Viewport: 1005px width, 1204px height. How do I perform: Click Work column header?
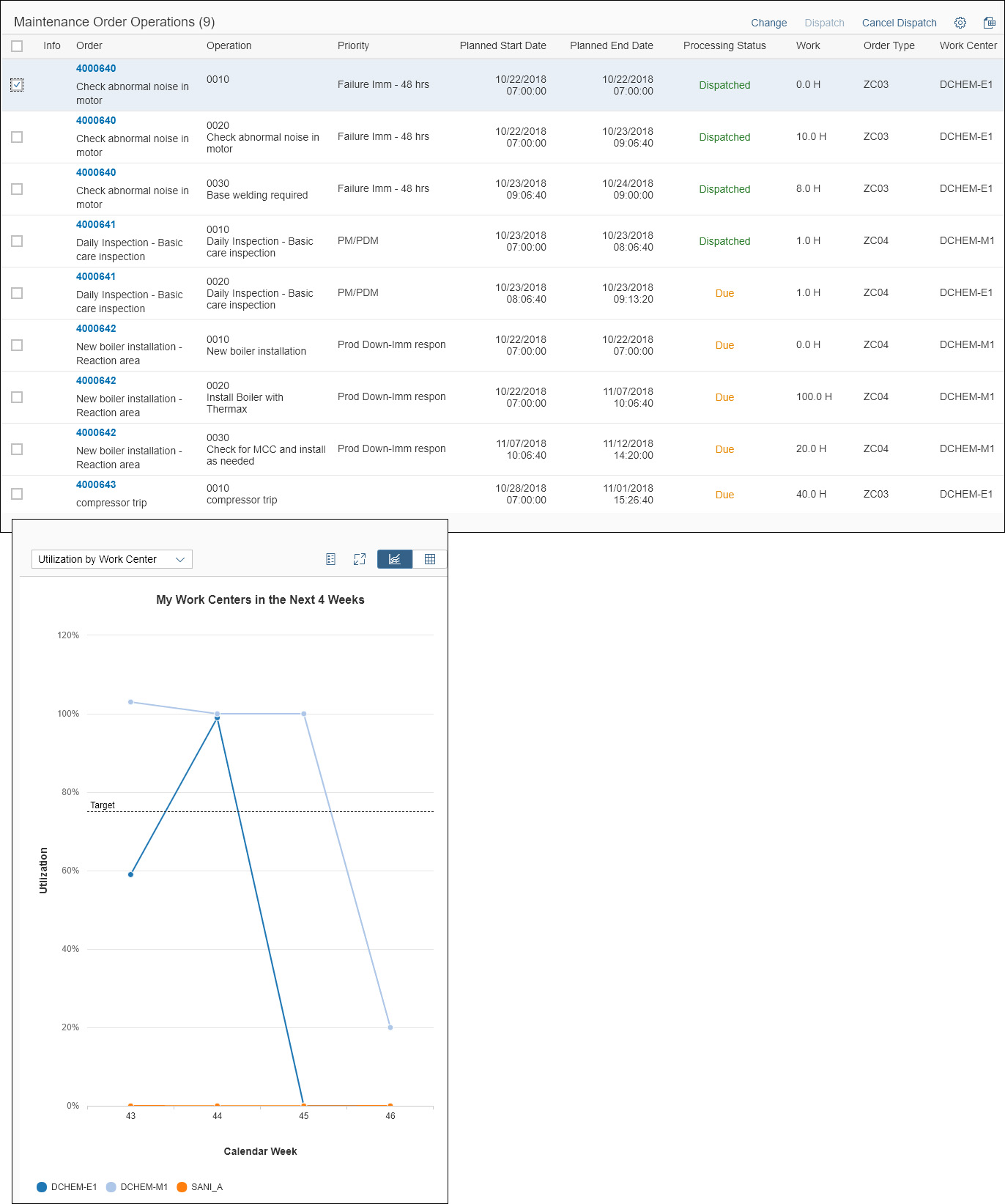tap(808, 45)
